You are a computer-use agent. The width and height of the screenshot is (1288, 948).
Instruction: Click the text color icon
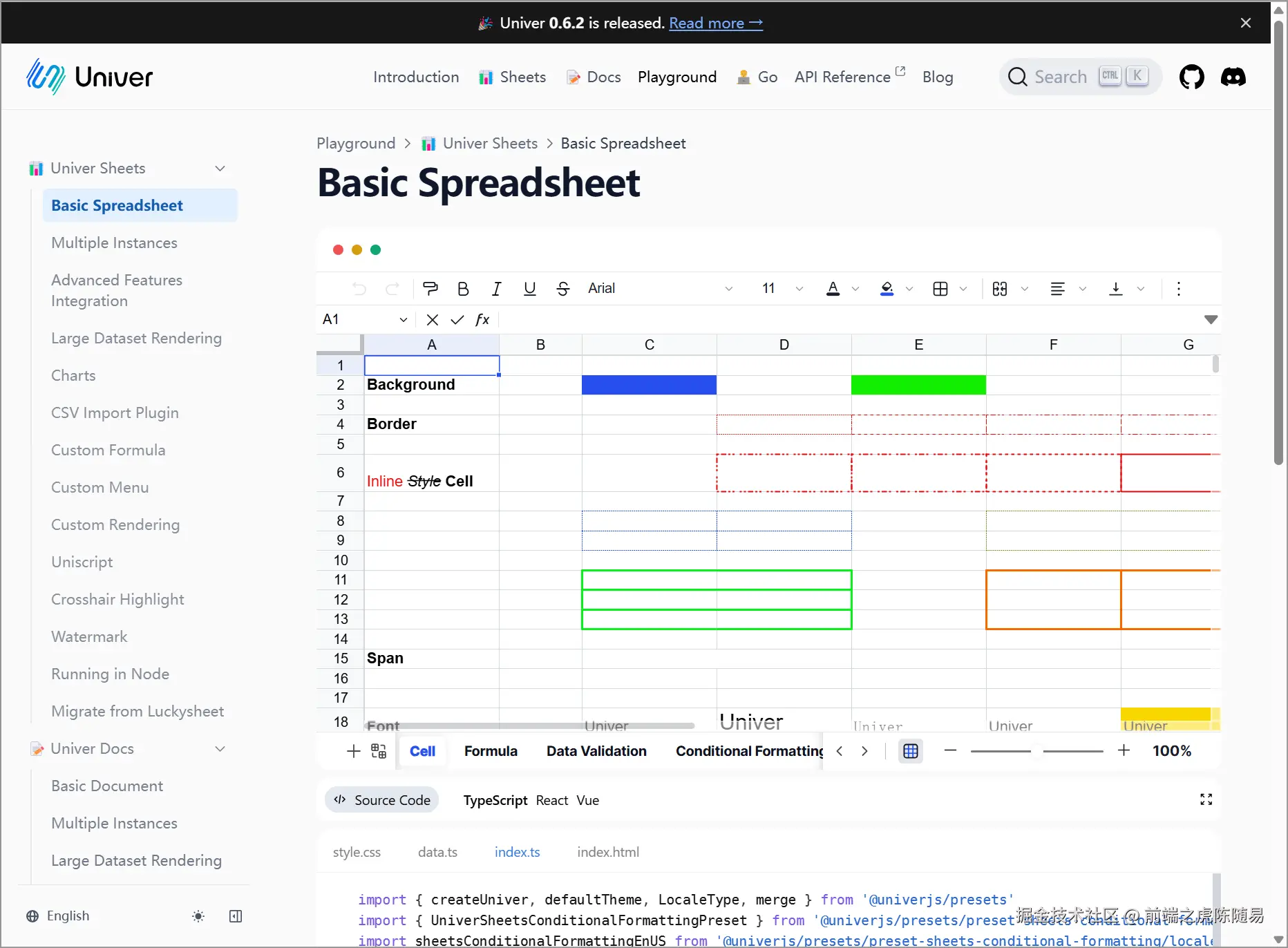(x=833, y=289)
